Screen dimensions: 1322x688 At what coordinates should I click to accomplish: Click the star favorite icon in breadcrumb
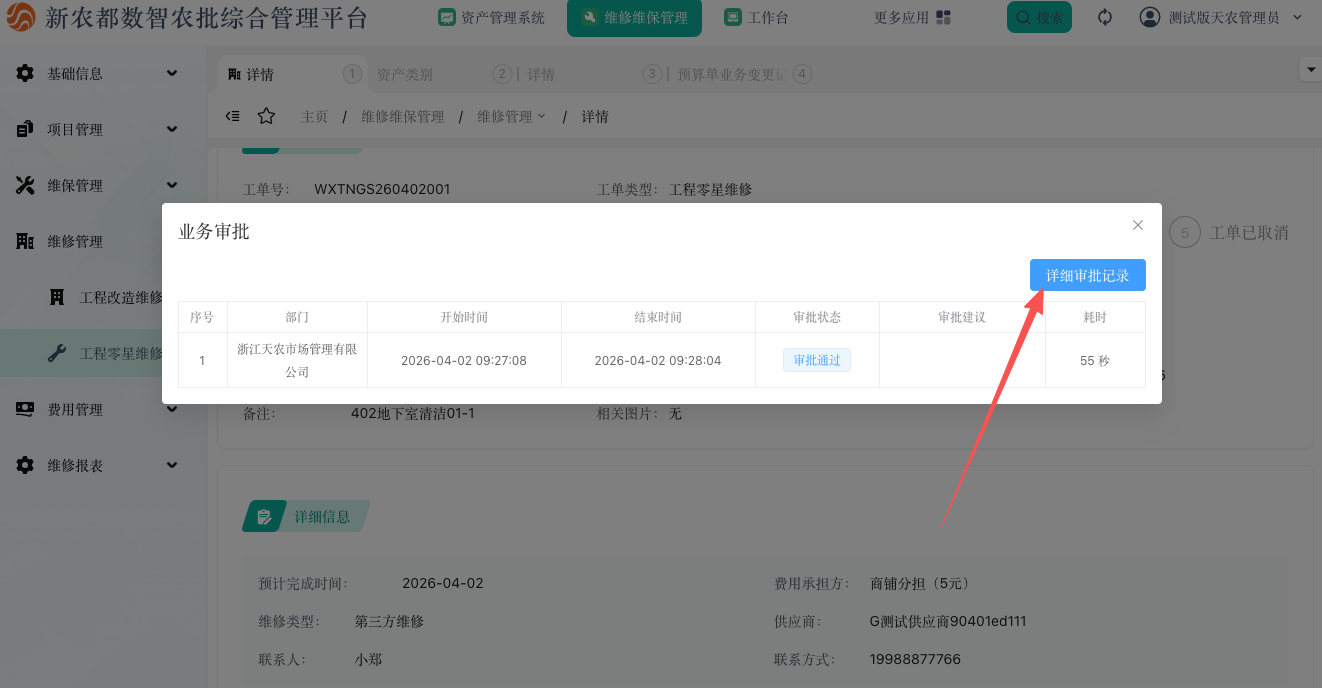point(266,116)
